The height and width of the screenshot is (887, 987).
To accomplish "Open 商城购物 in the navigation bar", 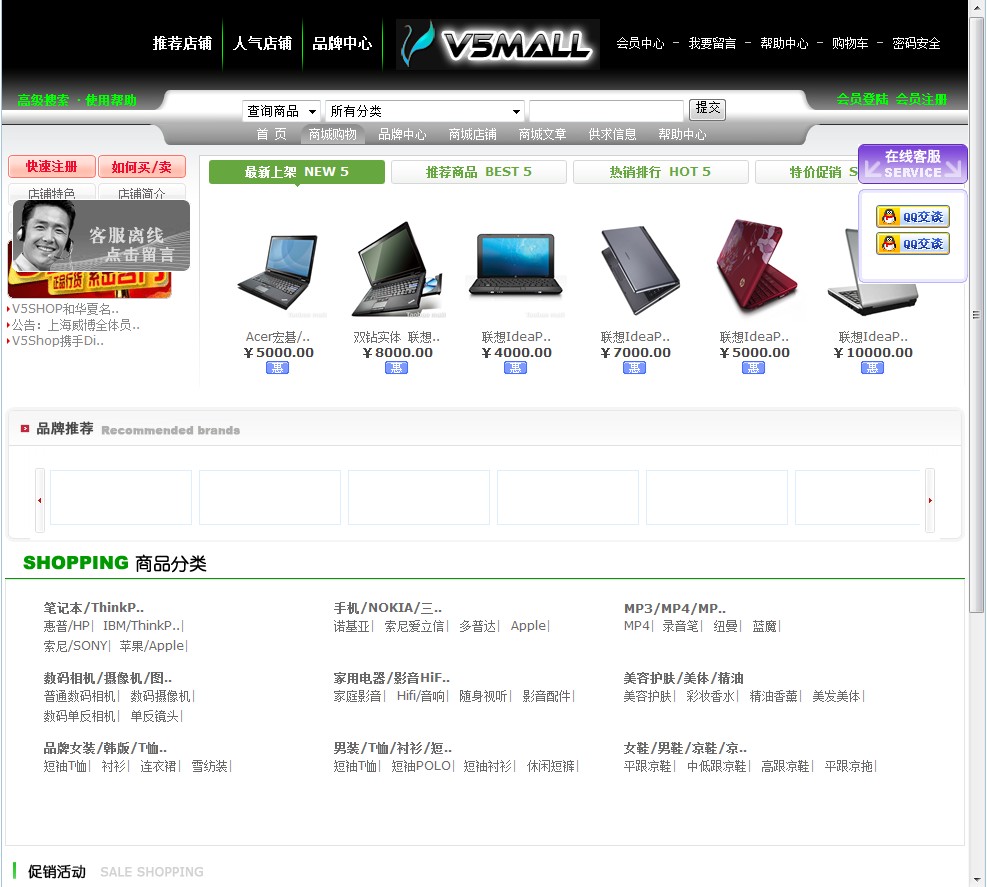I will coord(332,134).
